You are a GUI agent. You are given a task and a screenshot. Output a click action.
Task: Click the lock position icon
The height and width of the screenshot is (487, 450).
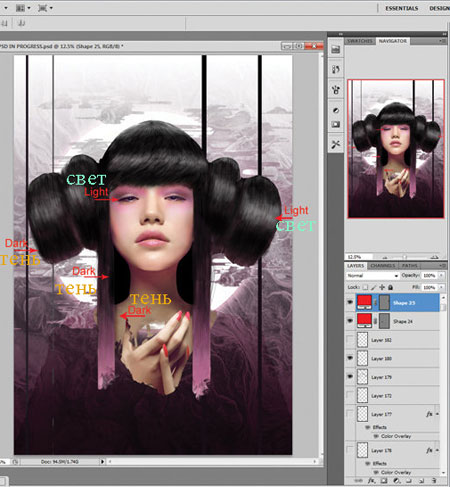(x=382, y=287)
